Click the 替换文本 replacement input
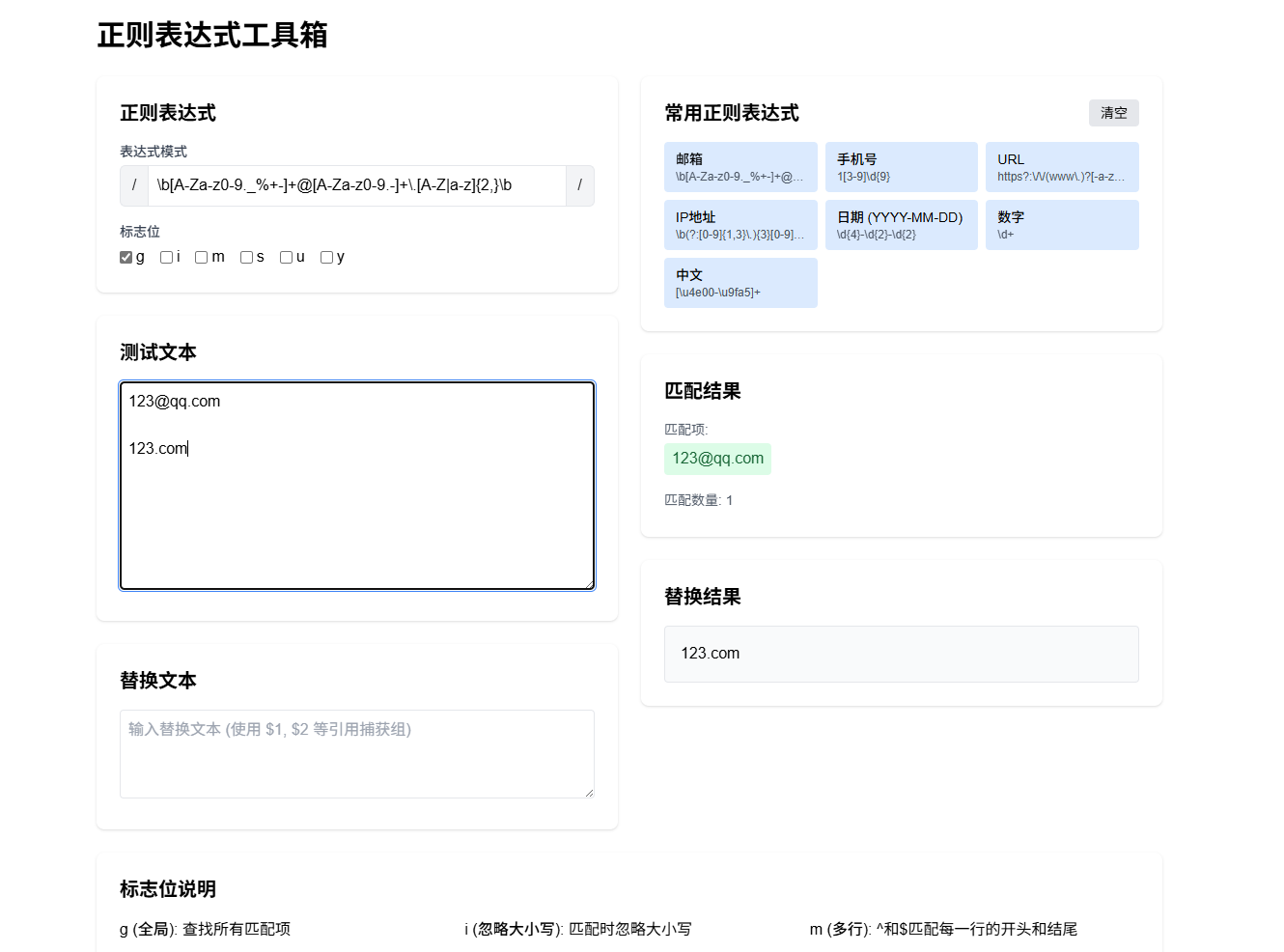This screenshot has width=1284, height=952. [357, 753]
